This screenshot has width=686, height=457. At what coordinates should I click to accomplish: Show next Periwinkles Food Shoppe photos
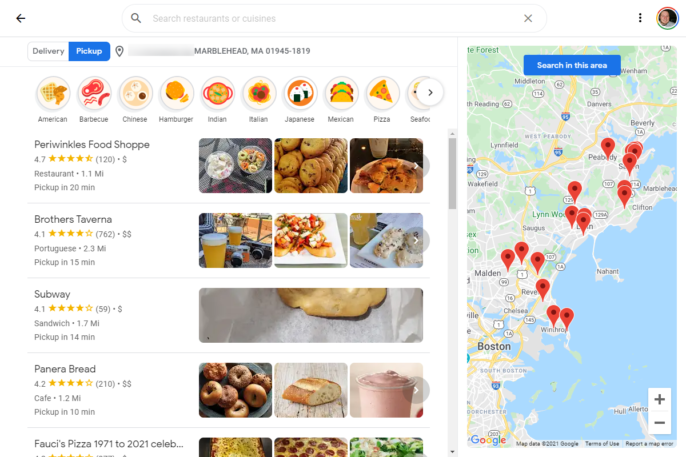coord(416,166)
